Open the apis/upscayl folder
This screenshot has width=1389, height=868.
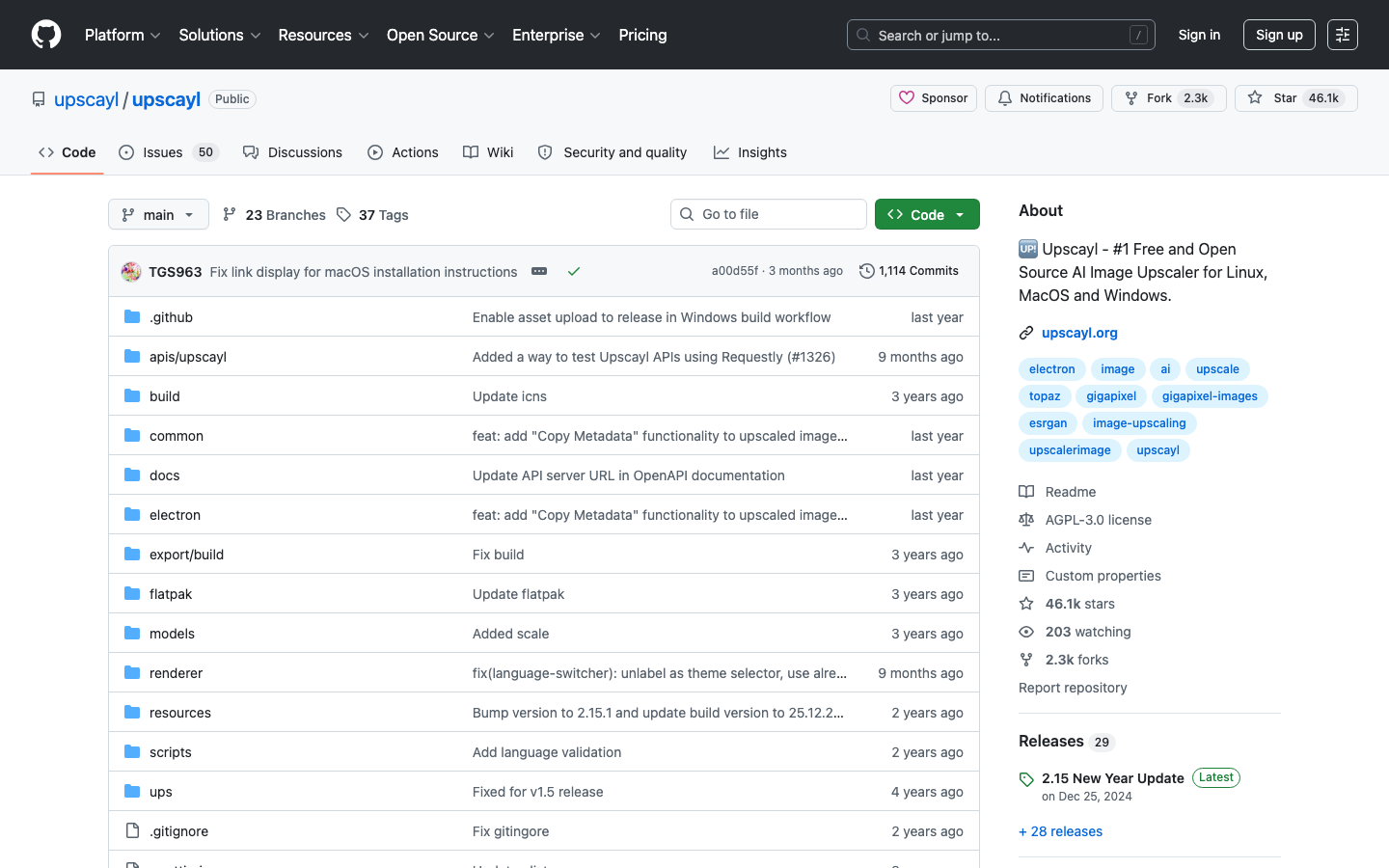[x=188, y=357]
